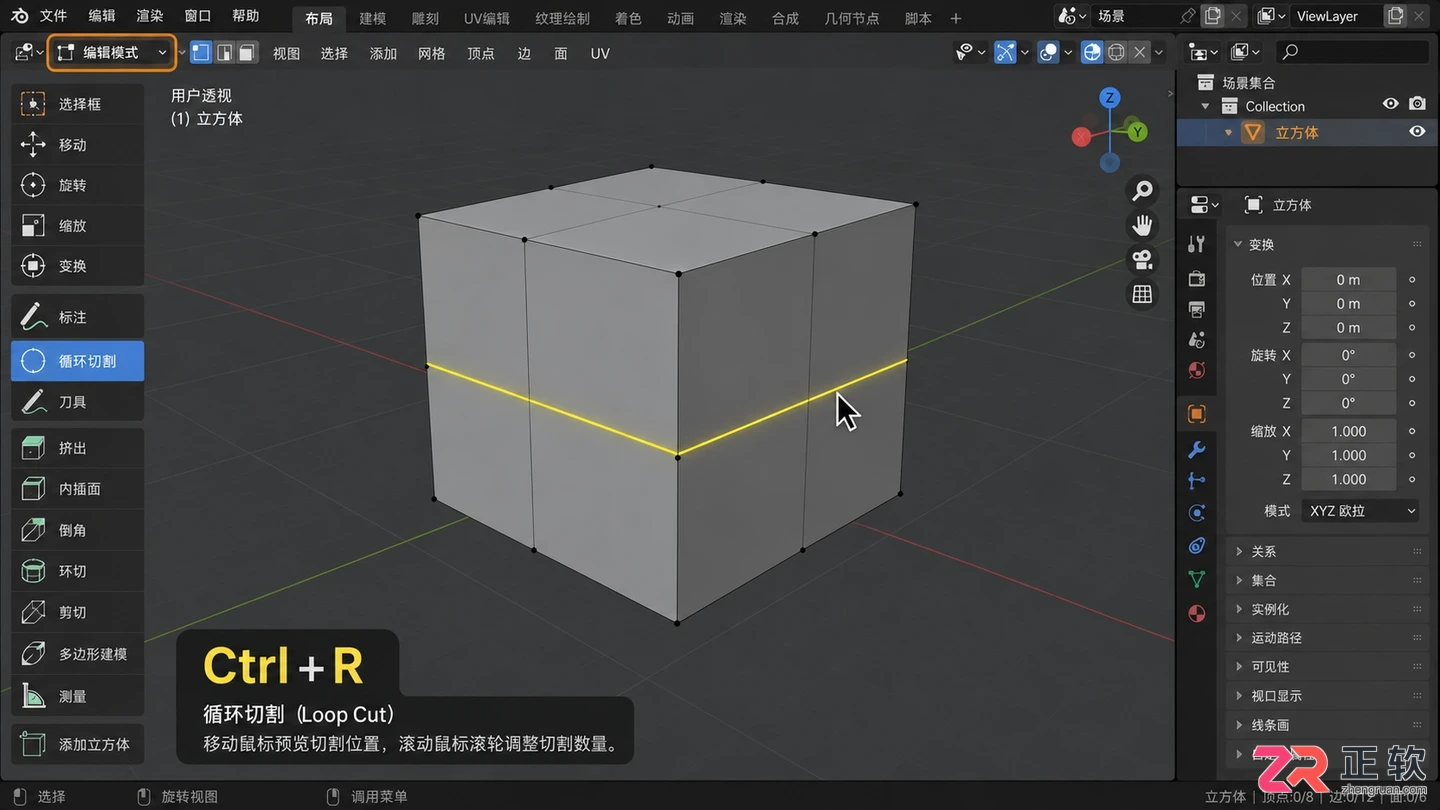Switch to the 建模 workspace tab

373,18
